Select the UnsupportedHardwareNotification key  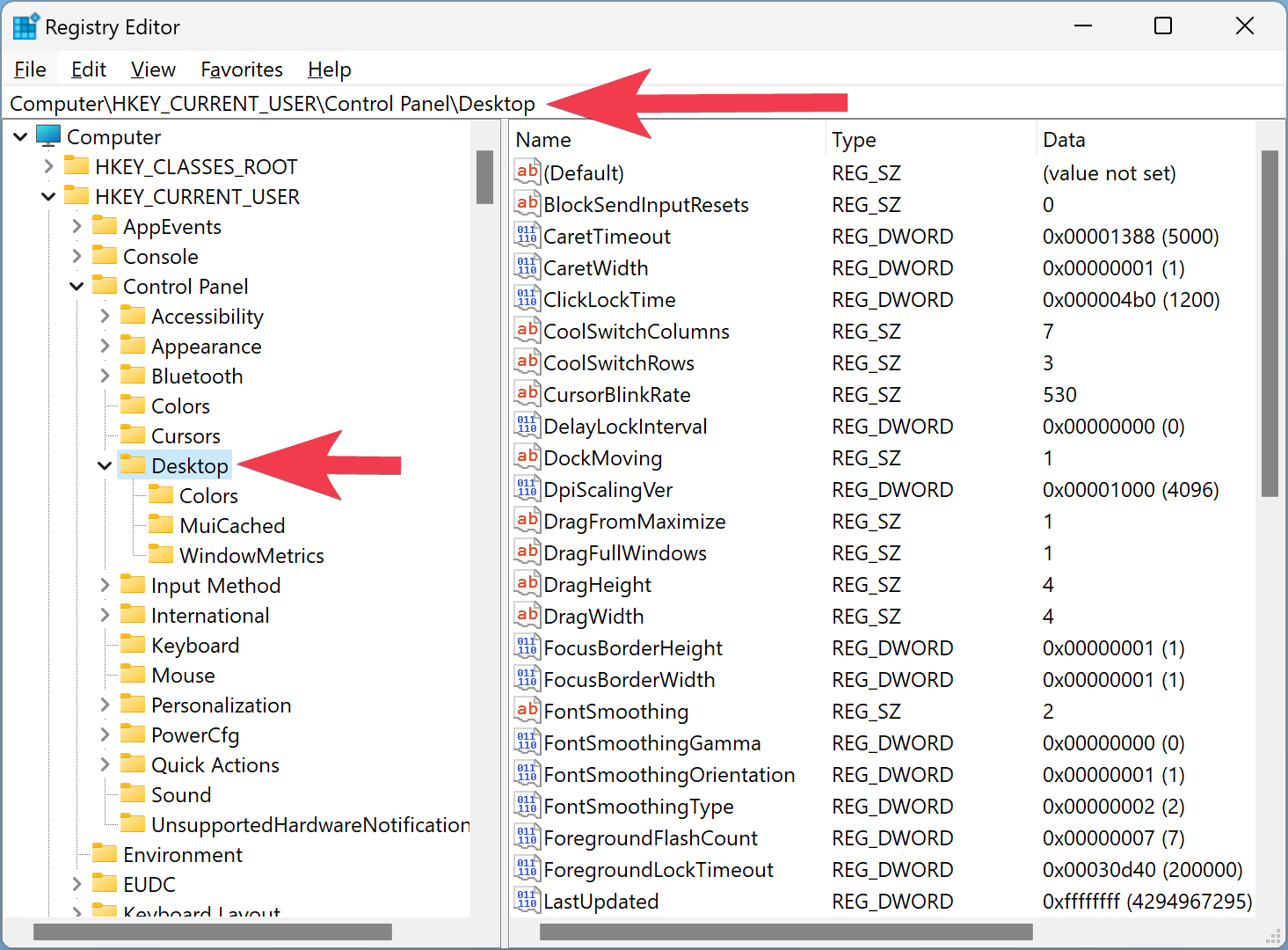(x=310, y=825)
